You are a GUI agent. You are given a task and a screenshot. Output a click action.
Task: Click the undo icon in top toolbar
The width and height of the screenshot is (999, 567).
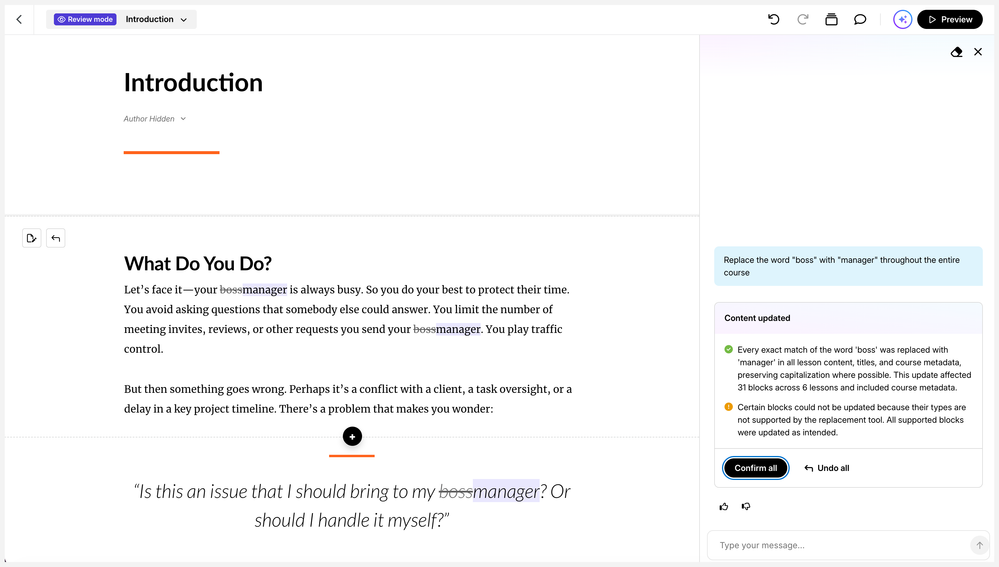tap(773, 19)
